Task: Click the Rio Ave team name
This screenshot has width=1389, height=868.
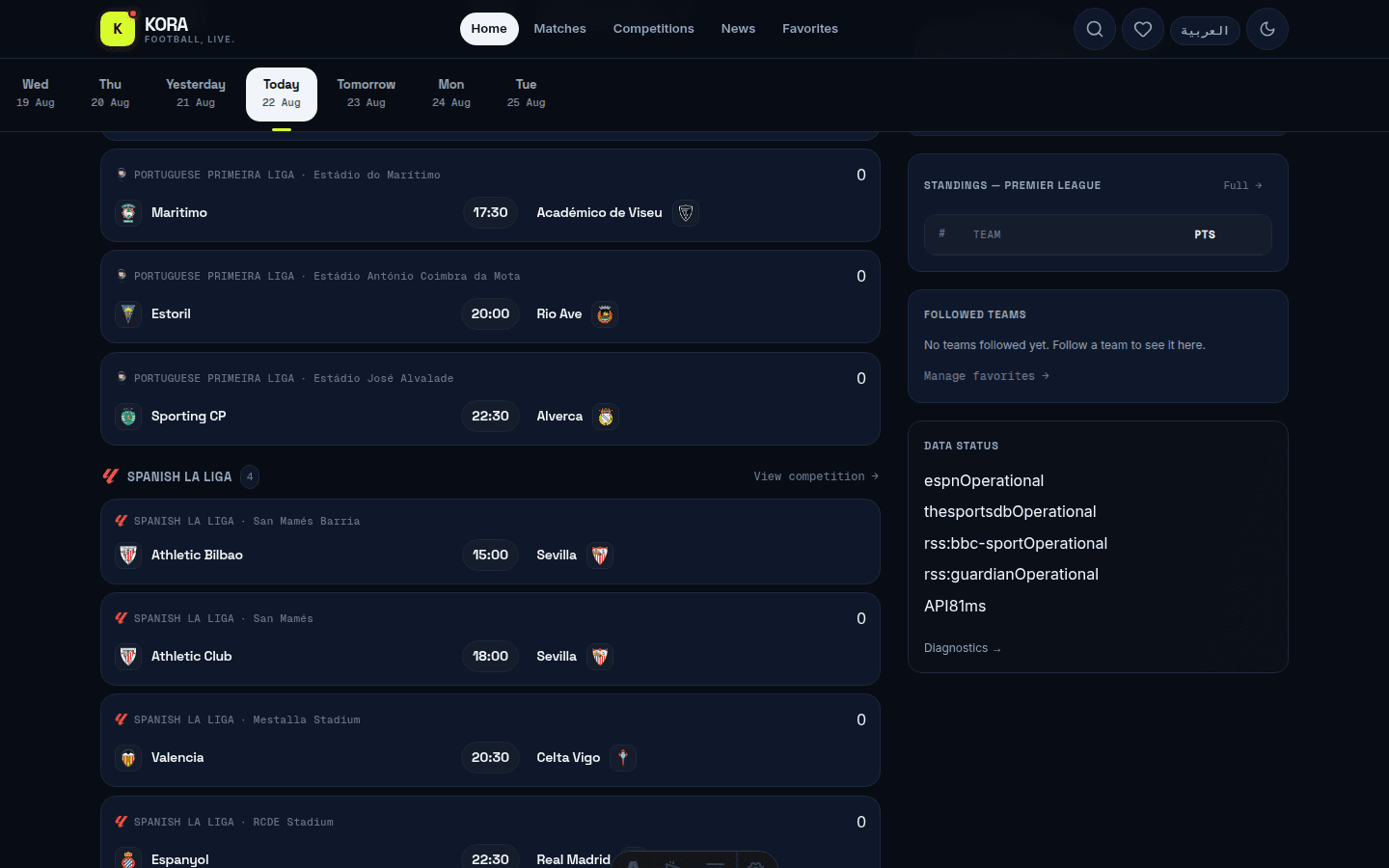Action: coord(559,314)
